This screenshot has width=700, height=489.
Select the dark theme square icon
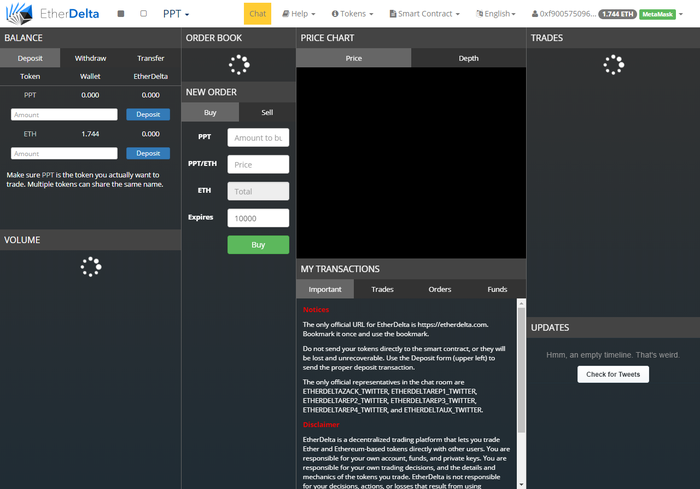[121, 14]
